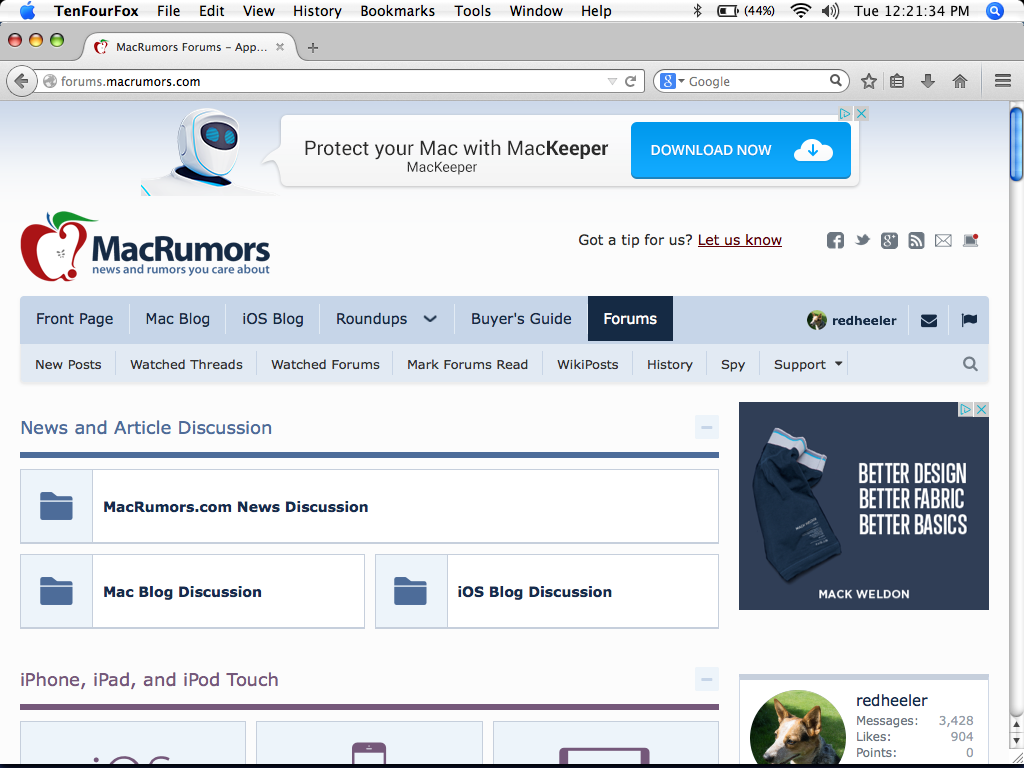Viewport: 1024px width, 768px height.
Task: Open Watched Threads
Action: point(186,364)
